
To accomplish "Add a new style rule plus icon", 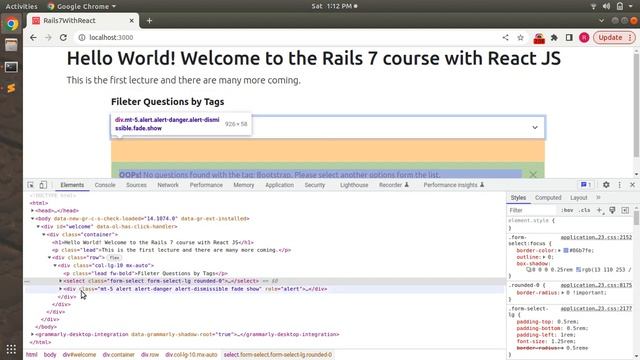I will tap(600, 210).
